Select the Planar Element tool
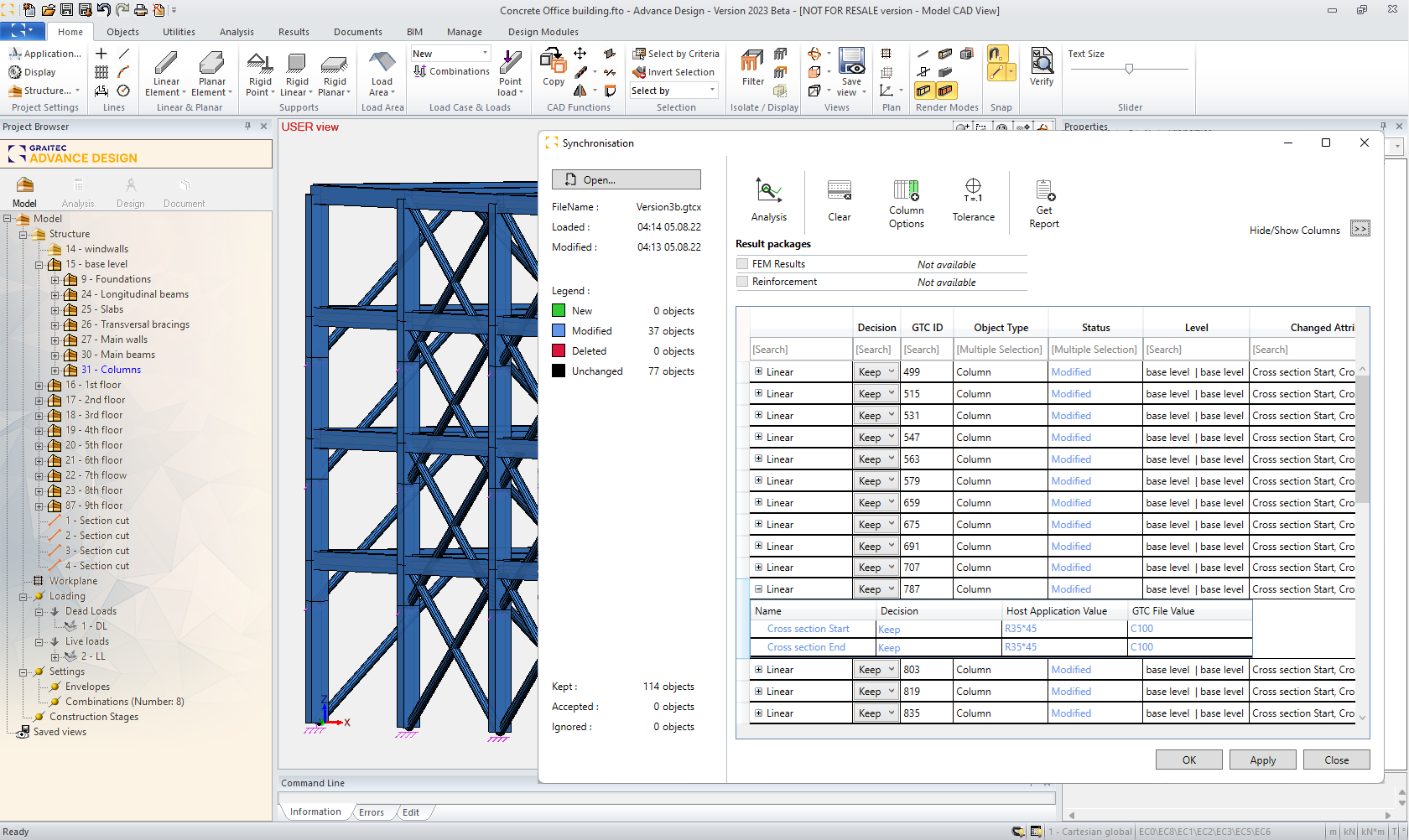1409x840 pixels. click(212, 74)
